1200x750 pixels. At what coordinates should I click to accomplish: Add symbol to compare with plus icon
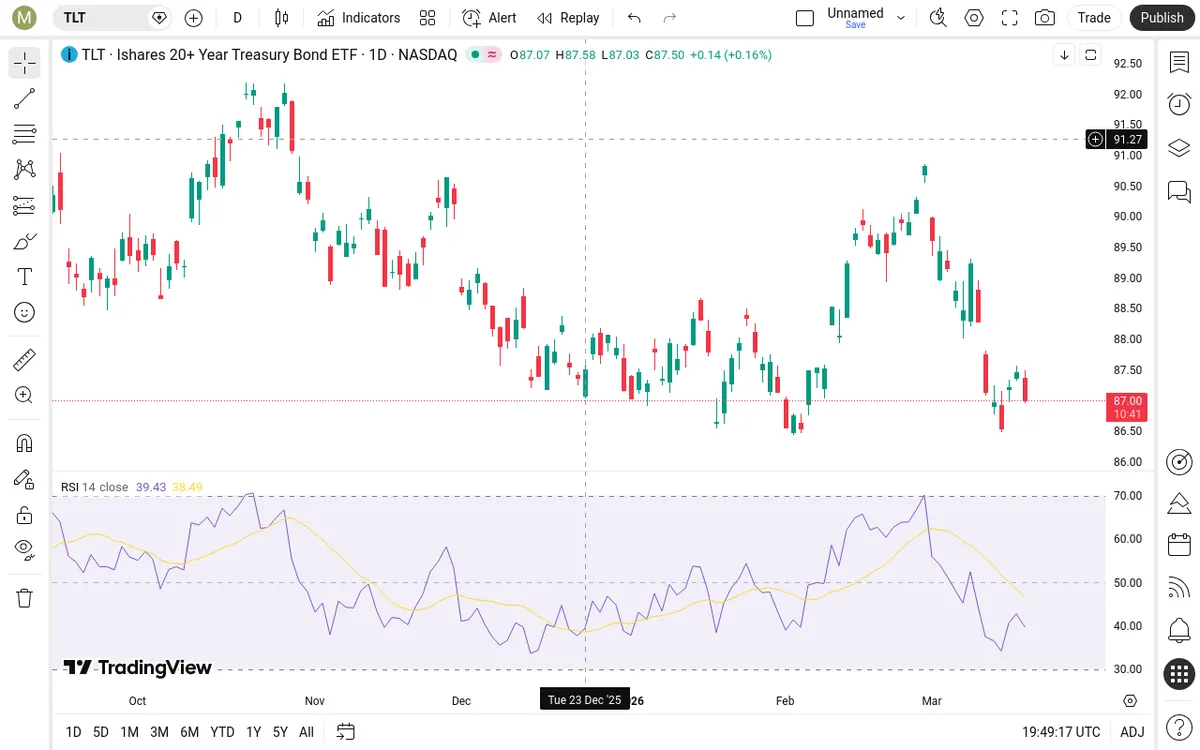pos(194,17)
